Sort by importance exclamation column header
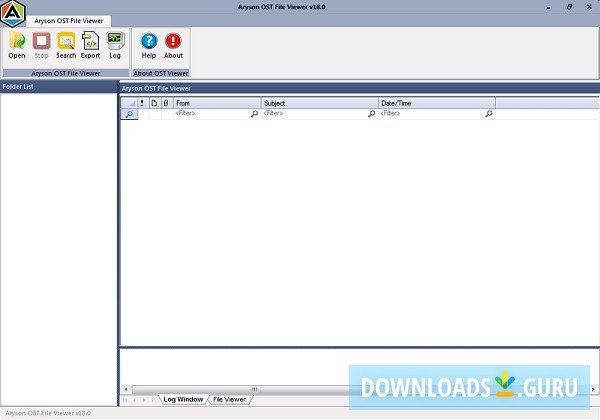600x420 pixels. [142, 103]
